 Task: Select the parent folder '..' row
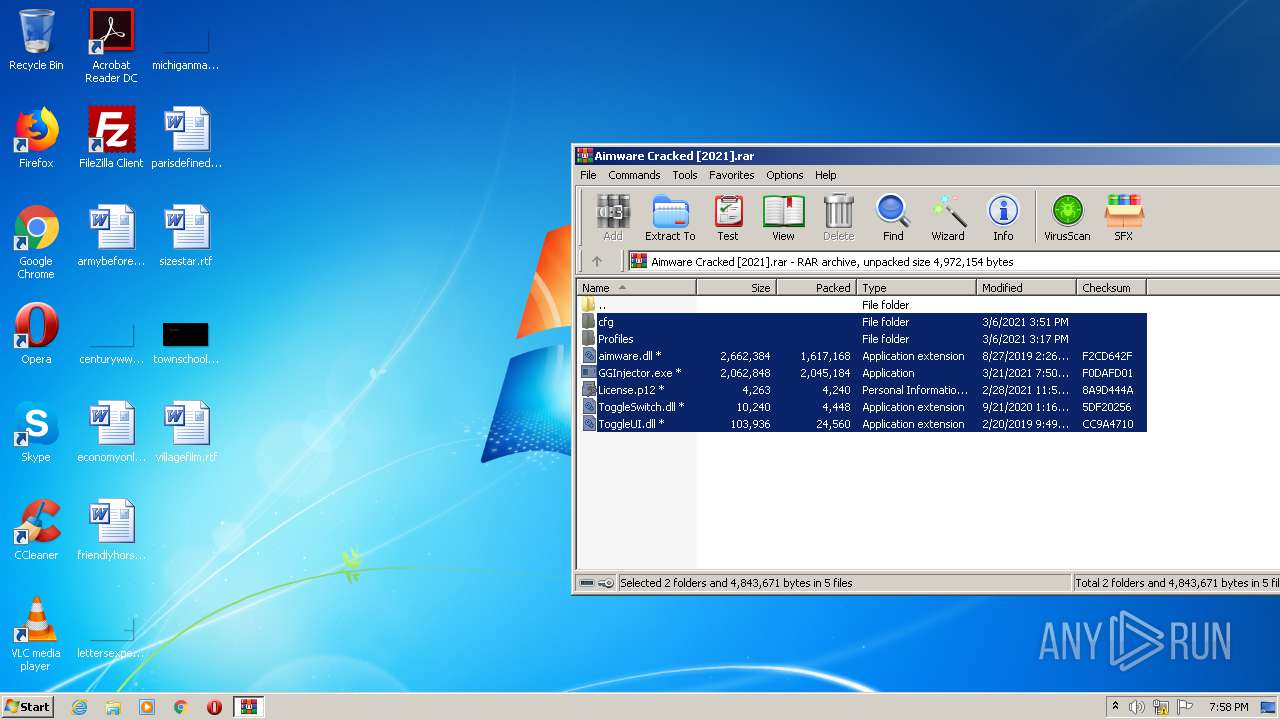863,305
